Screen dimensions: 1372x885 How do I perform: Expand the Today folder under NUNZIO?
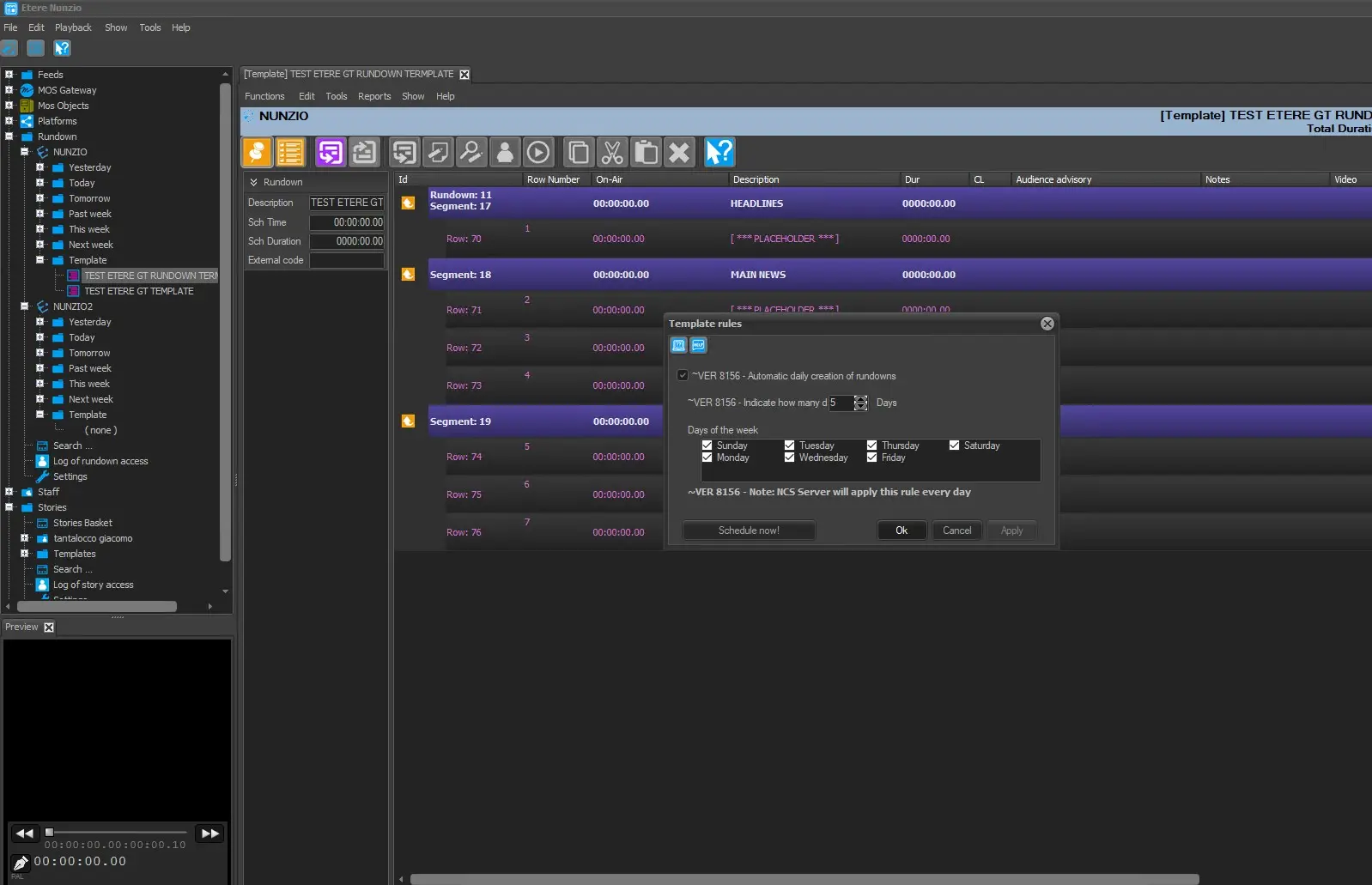pos(40,183)
